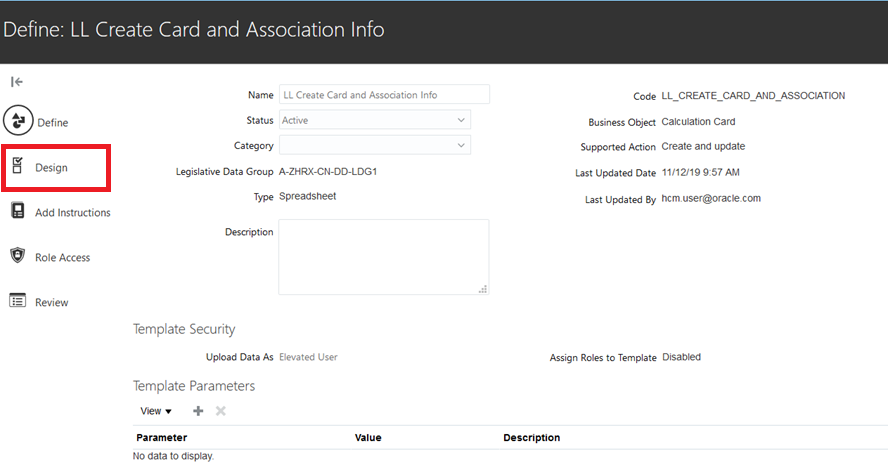Image resolution: width=888 pixels, height=472 pixels.
Task: Sort by the Parameter column header
Action: point(162,438)
